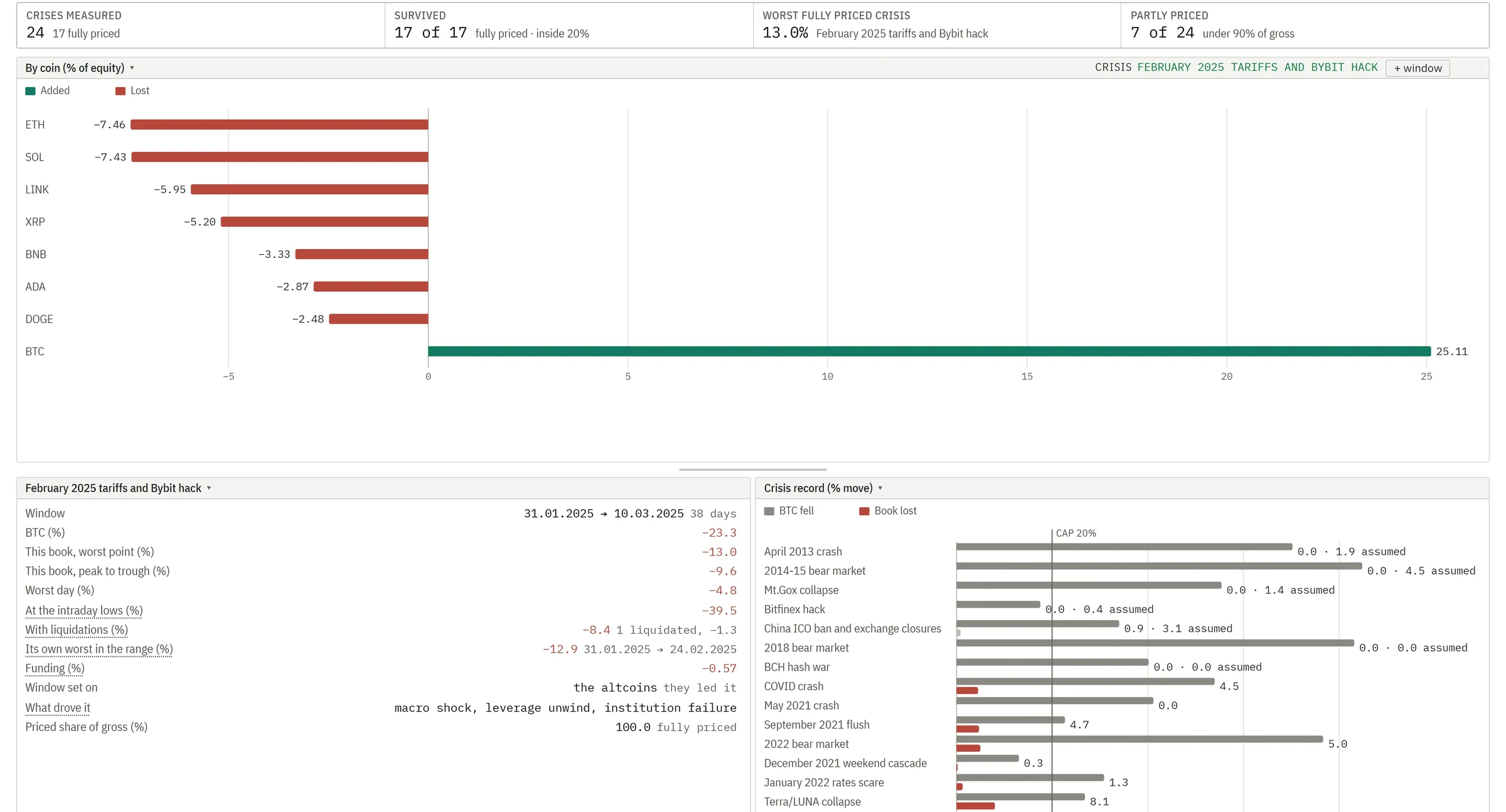Screen dimensions: 1506x812
Task: Click the crisis title FEBRUARY 2025 TARIFFS AND BYBIT HACK
Action: tap(1258, 67)
